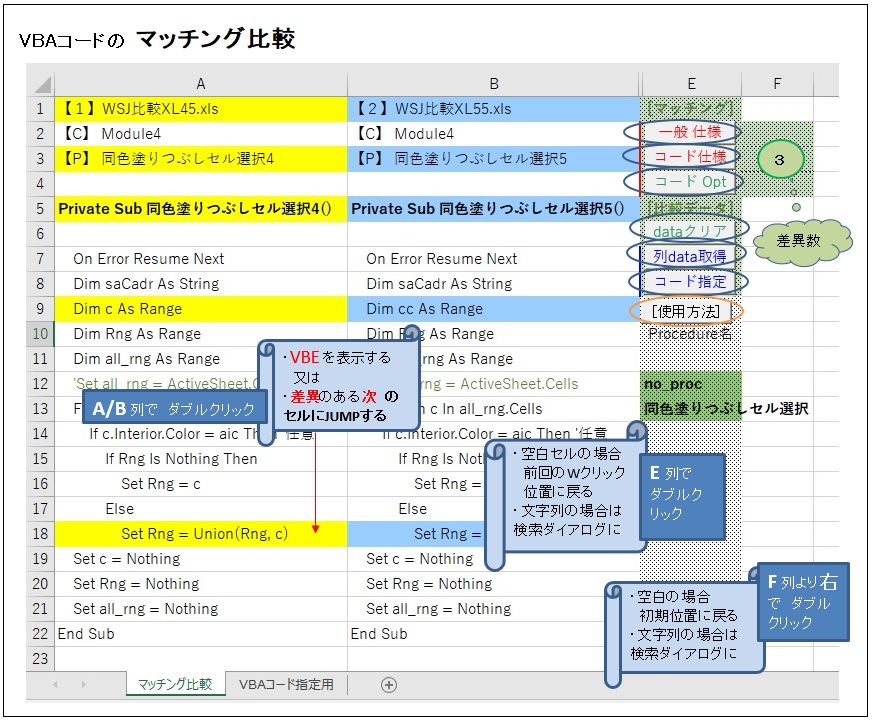873x722 pixels.
Task: Click next sheet navigation arrow
Action: (85, 685)
